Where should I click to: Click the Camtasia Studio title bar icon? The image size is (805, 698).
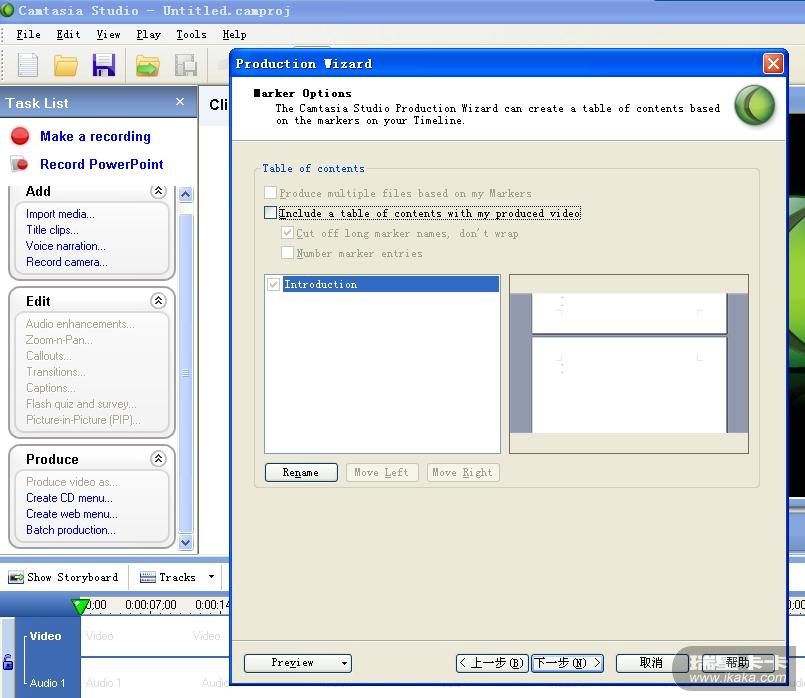(x=7, y=10)
